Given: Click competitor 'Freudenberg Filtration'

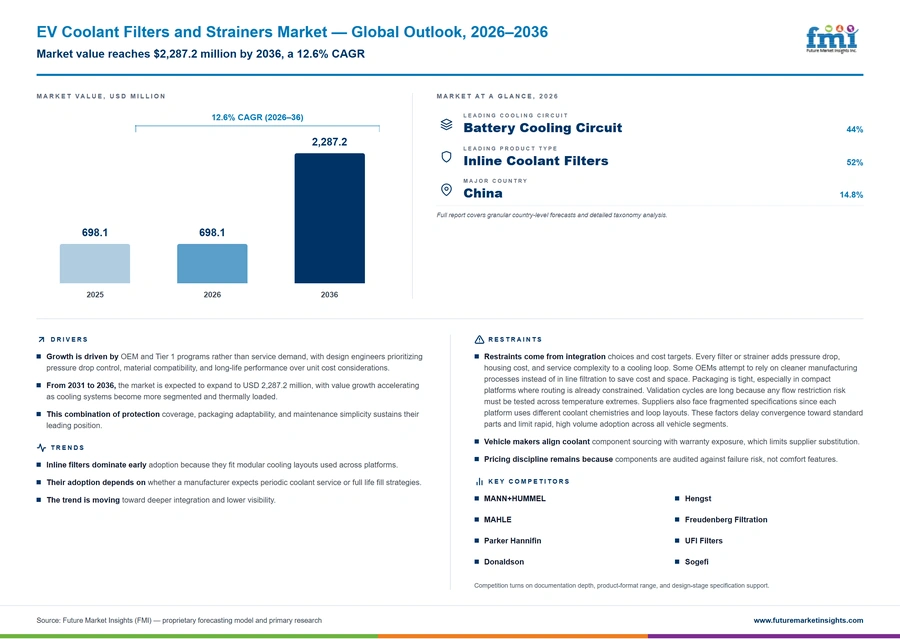Looking at the screenshot, I should pyautogui.click(x=726, y=520).
